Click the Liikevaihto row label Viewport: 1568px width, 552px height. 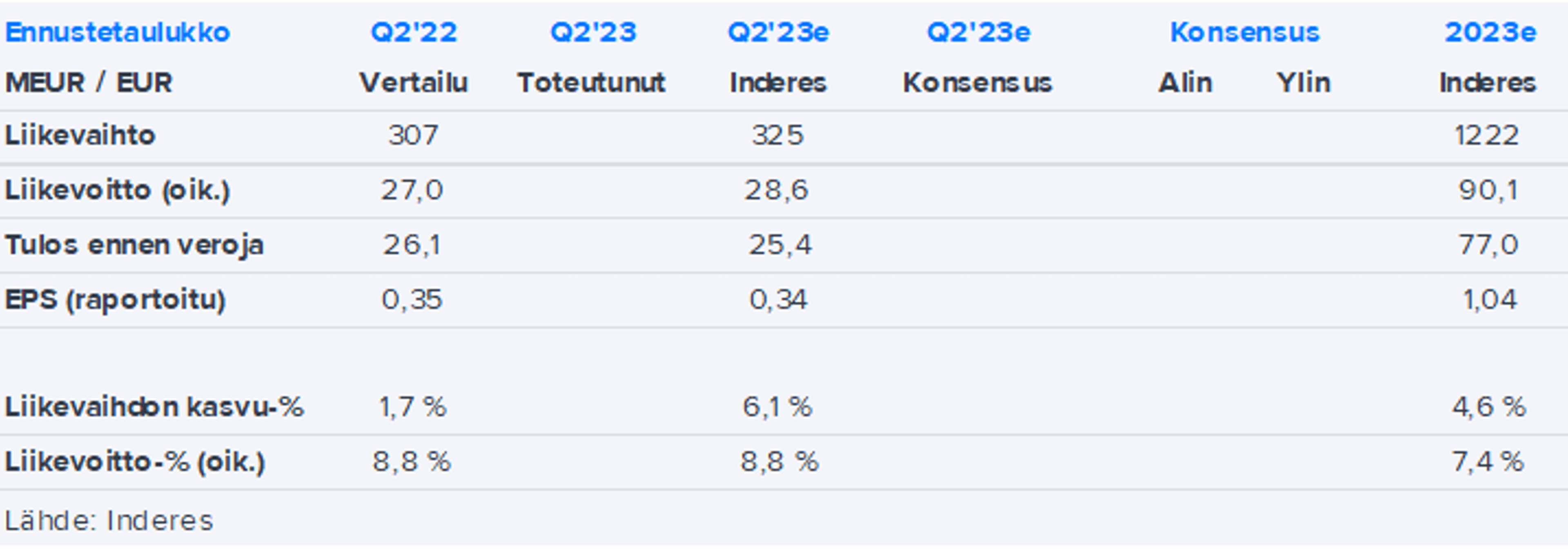coord(80,135)
